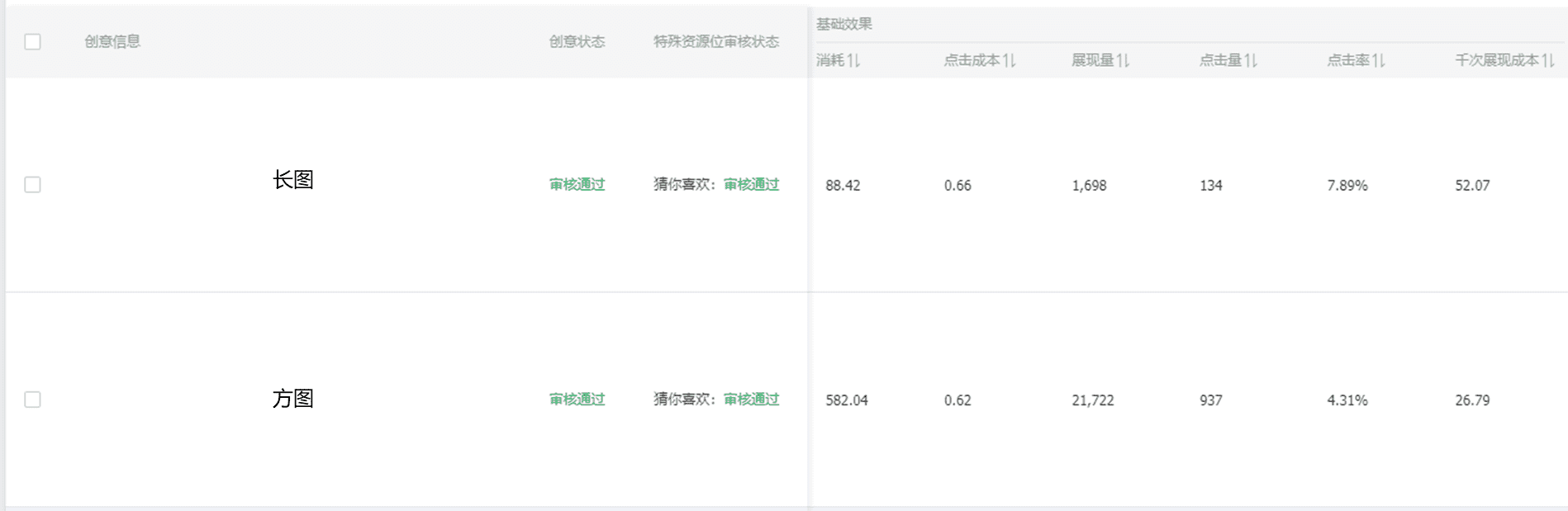Viewport: 1568px width, 511px height.
Task: Sort by 点击率 using its sort icon
Action: point(1379,60)
